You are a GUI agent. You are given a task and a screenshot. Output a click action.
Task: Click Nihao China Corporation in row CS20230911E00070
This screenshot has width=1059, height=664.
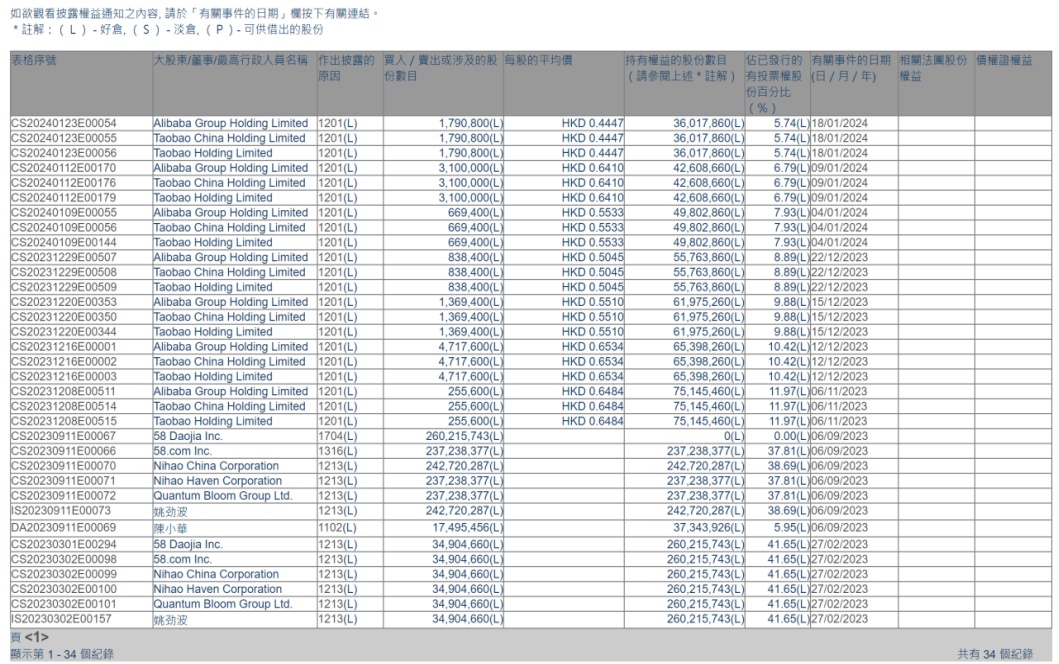(x=215, y=465)
